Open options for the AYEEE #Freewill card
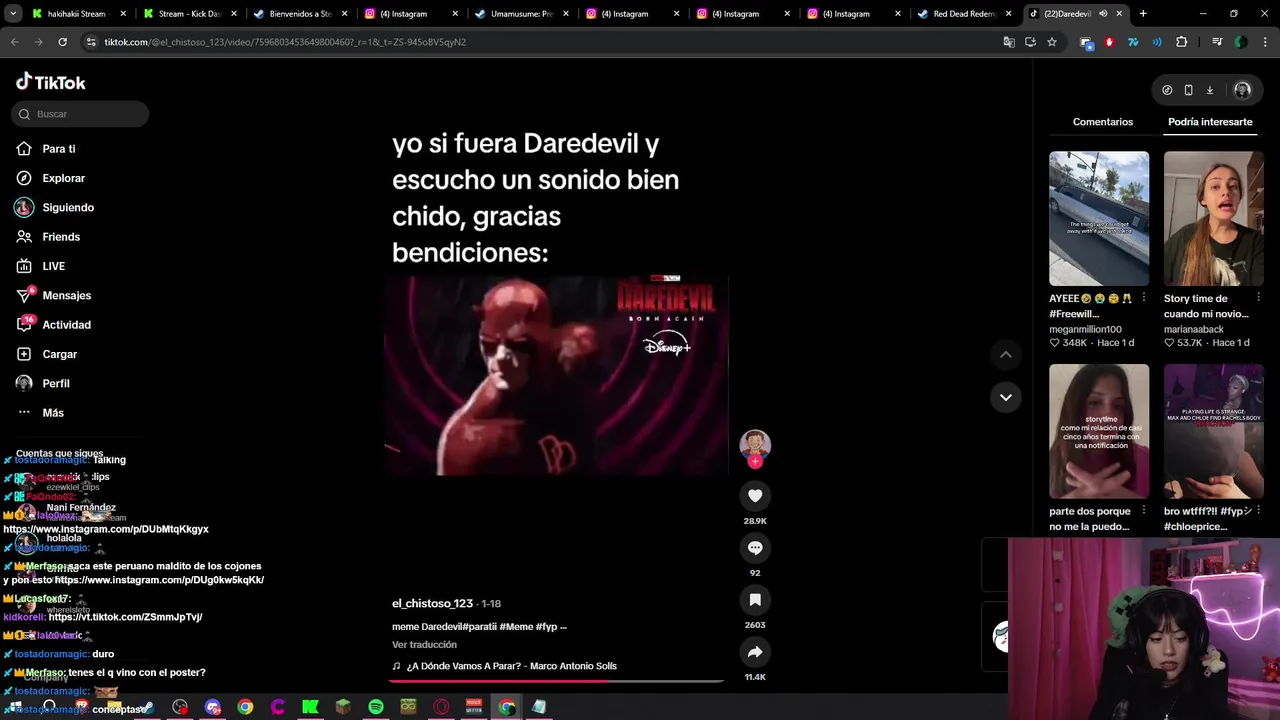 point(1144,298)
